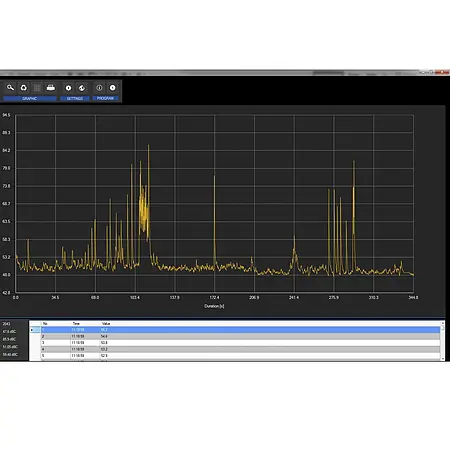450x450 pixels.
Task: Open the language globe icon
Action: click(82, 88)
